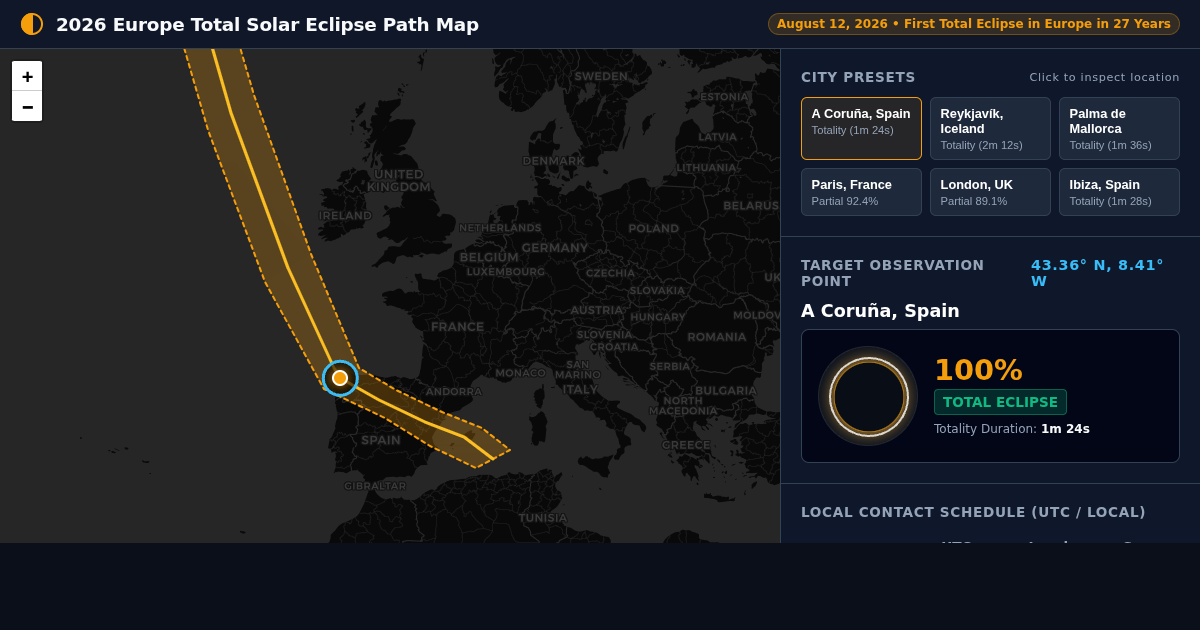The height and width of the screenshot is (630, 1200).
Task: Click the POLAND label on the map
Action: tap(654, 229)
